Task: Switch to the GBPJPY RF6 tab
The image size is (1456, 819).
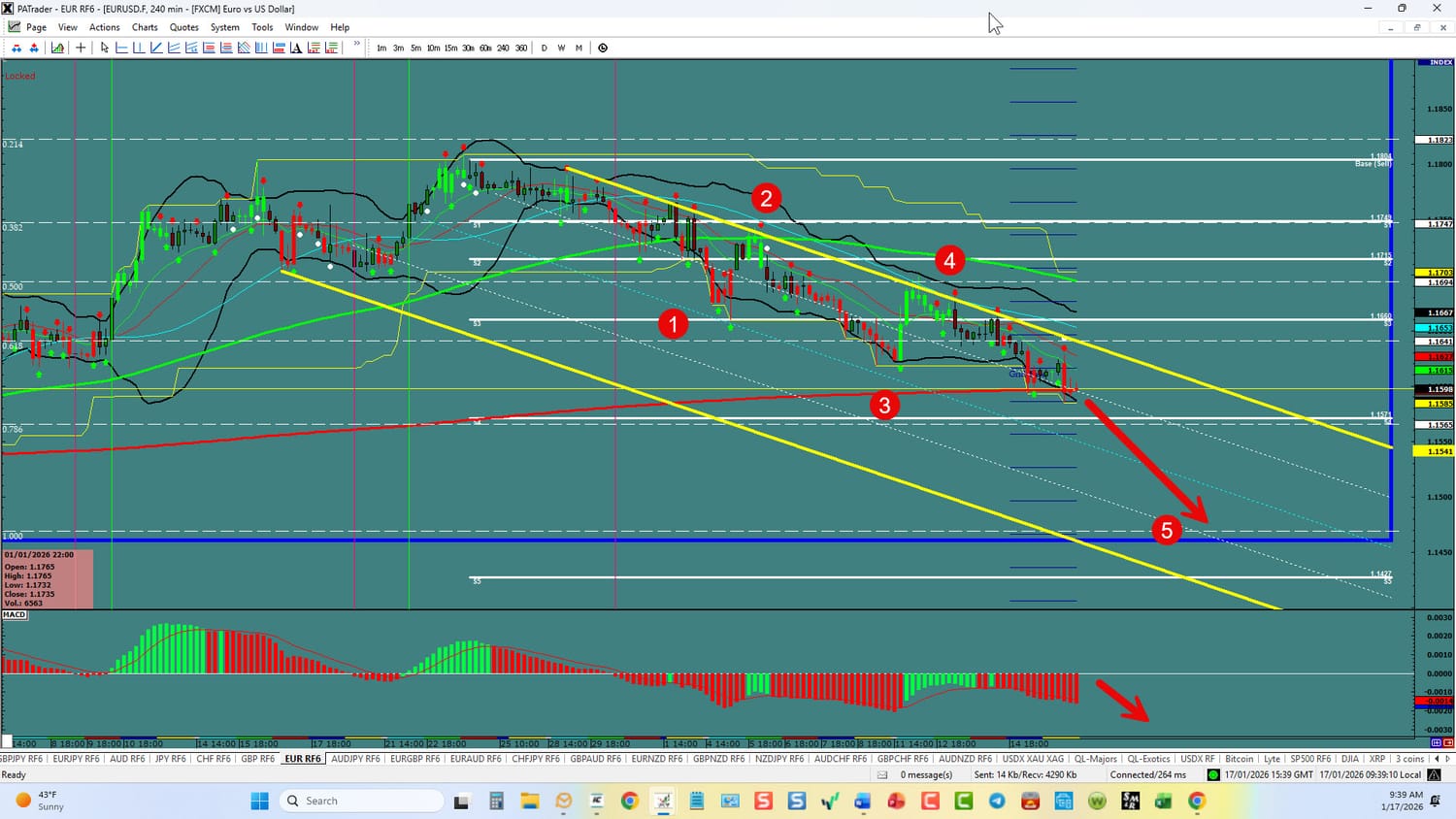Action: [x=21, y=759]
